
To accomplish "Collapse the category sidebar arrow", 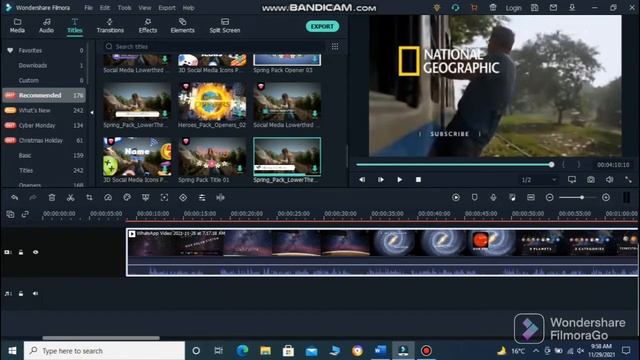I will click(x=92, y=112).
